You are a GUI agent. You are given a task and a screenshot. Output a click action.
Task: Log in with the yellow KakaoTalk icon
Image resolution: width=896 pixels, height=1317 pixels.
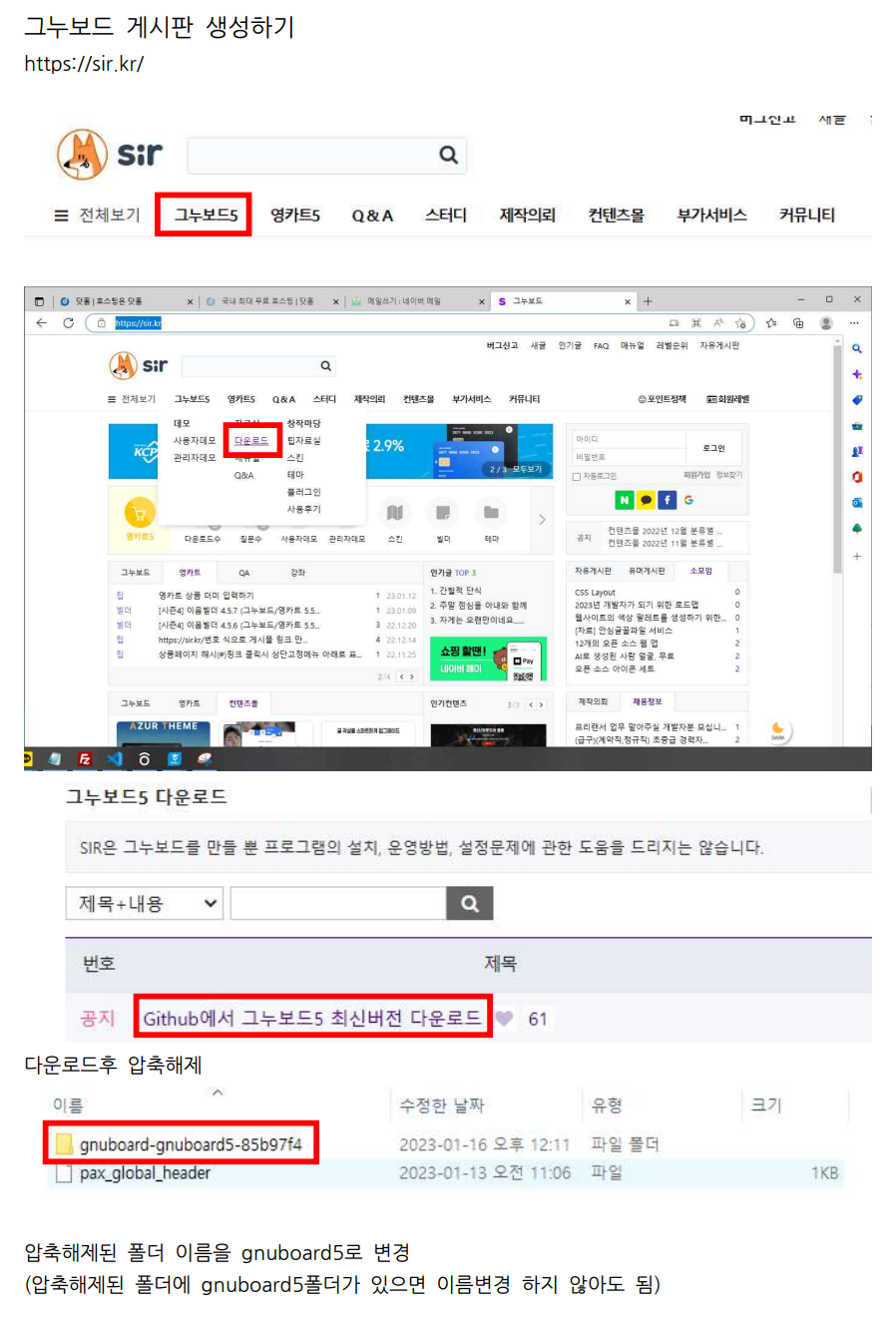point(646,500)
